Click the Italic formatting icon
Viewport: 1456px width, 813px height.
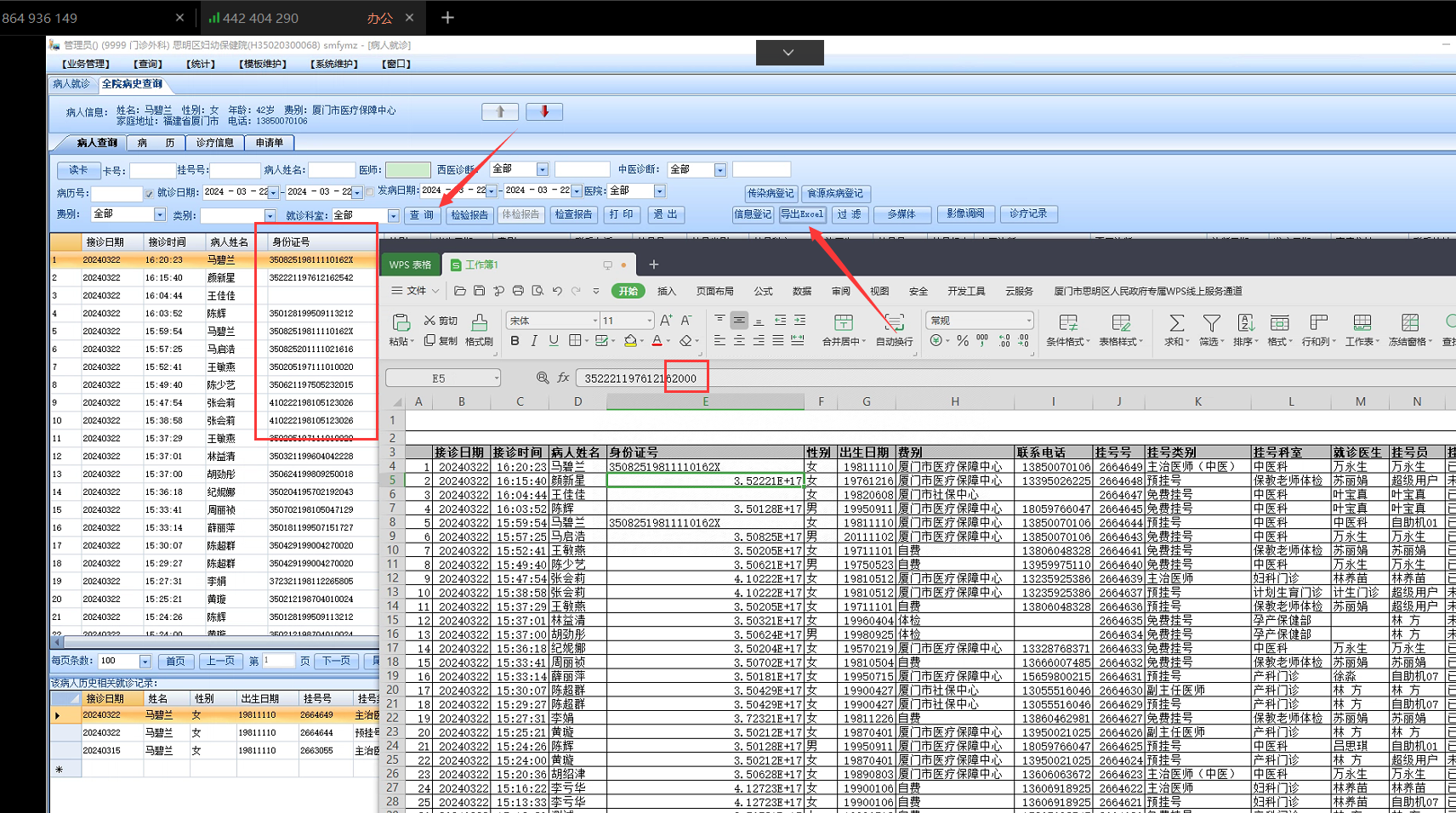coord(534,341)
